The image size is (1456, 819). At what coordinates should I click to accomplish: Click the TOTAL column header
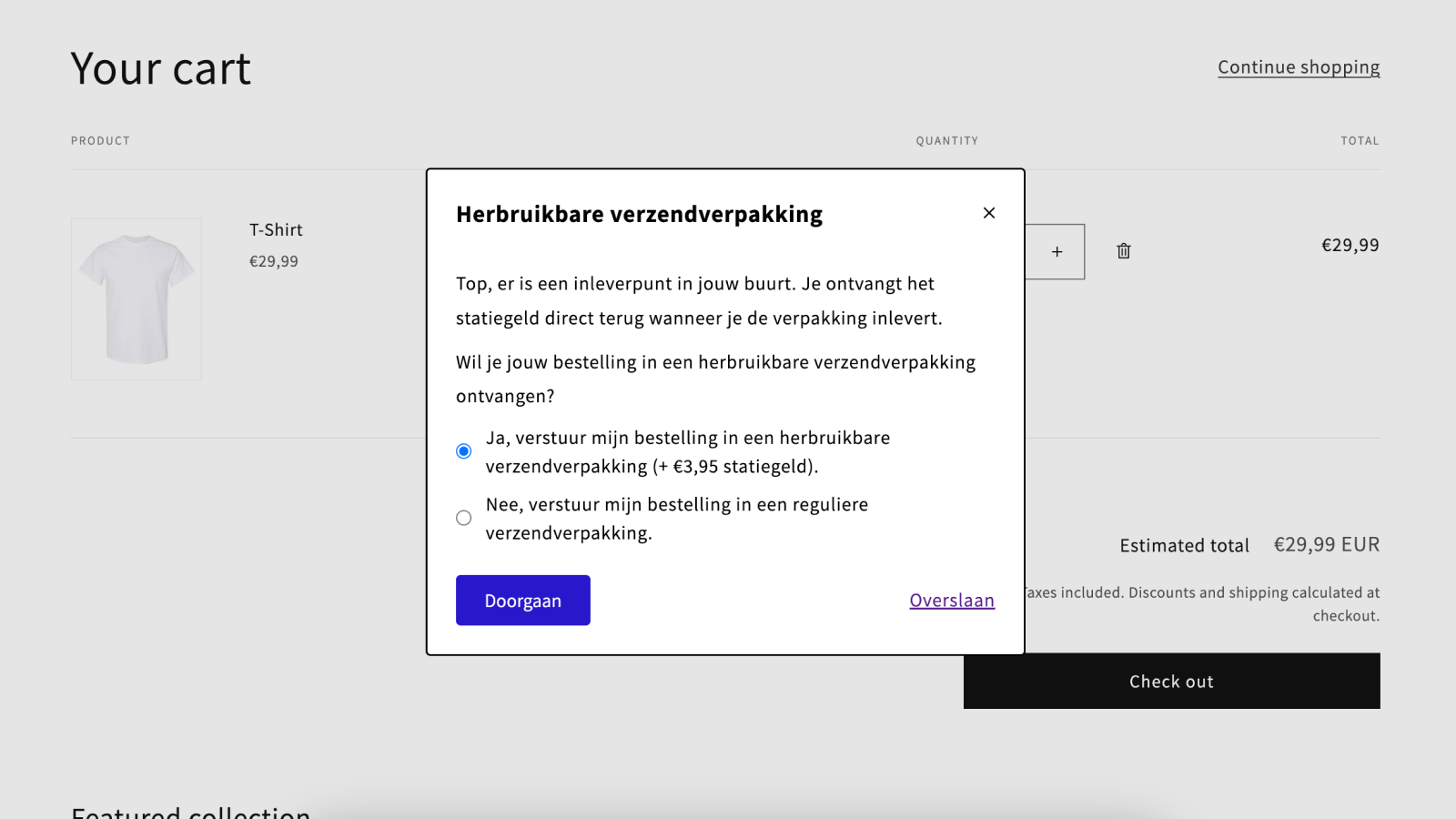coord(1360,140)
